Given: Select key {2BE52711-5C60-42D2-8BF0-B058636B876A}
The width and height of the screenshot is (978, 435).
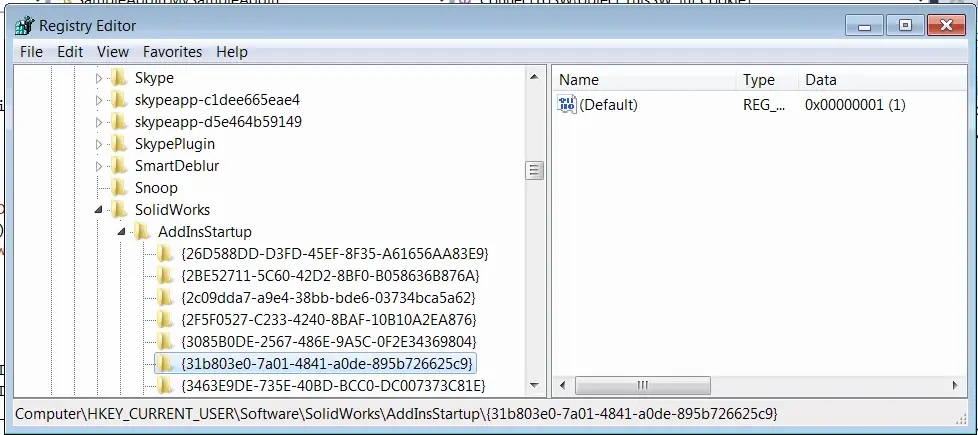Looking at the screenshot, I should [330, 275].
